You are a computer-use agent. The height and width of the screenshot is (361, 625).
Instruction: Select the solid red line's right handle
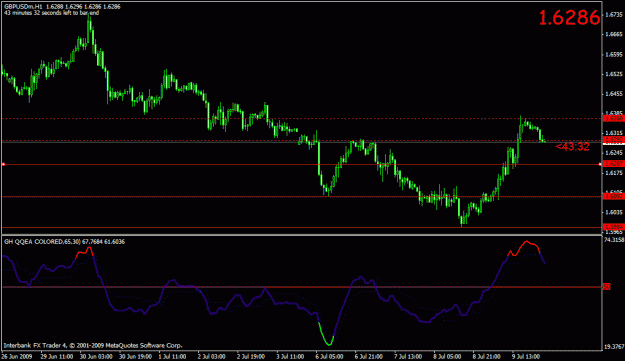click(x=600, y=164)
